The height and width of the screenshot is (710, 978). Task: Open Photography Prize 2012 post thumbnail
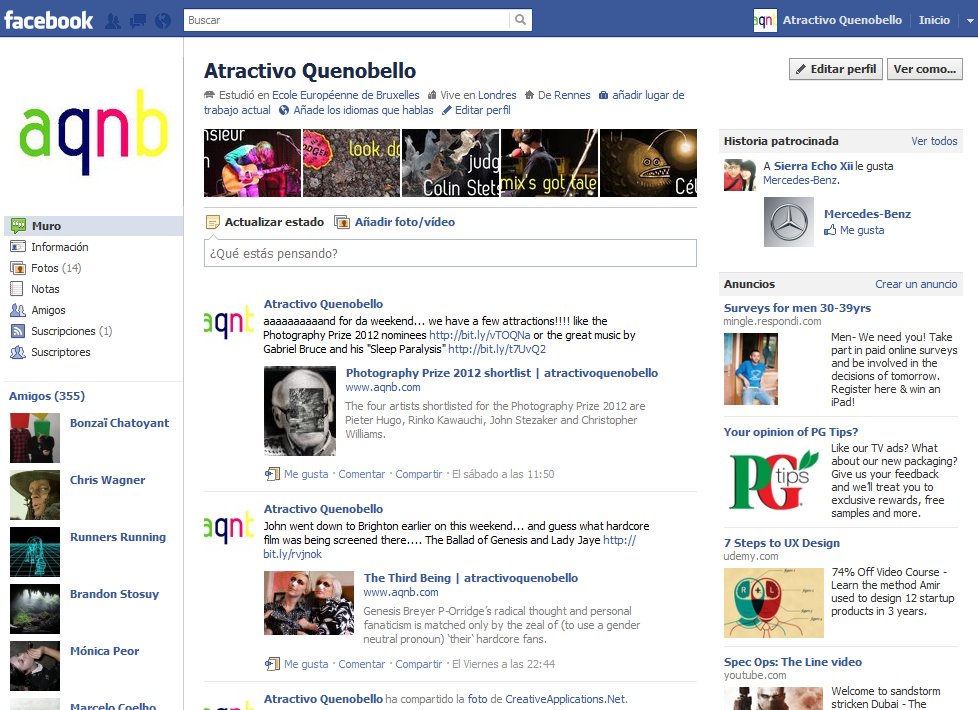click(300, 411)
